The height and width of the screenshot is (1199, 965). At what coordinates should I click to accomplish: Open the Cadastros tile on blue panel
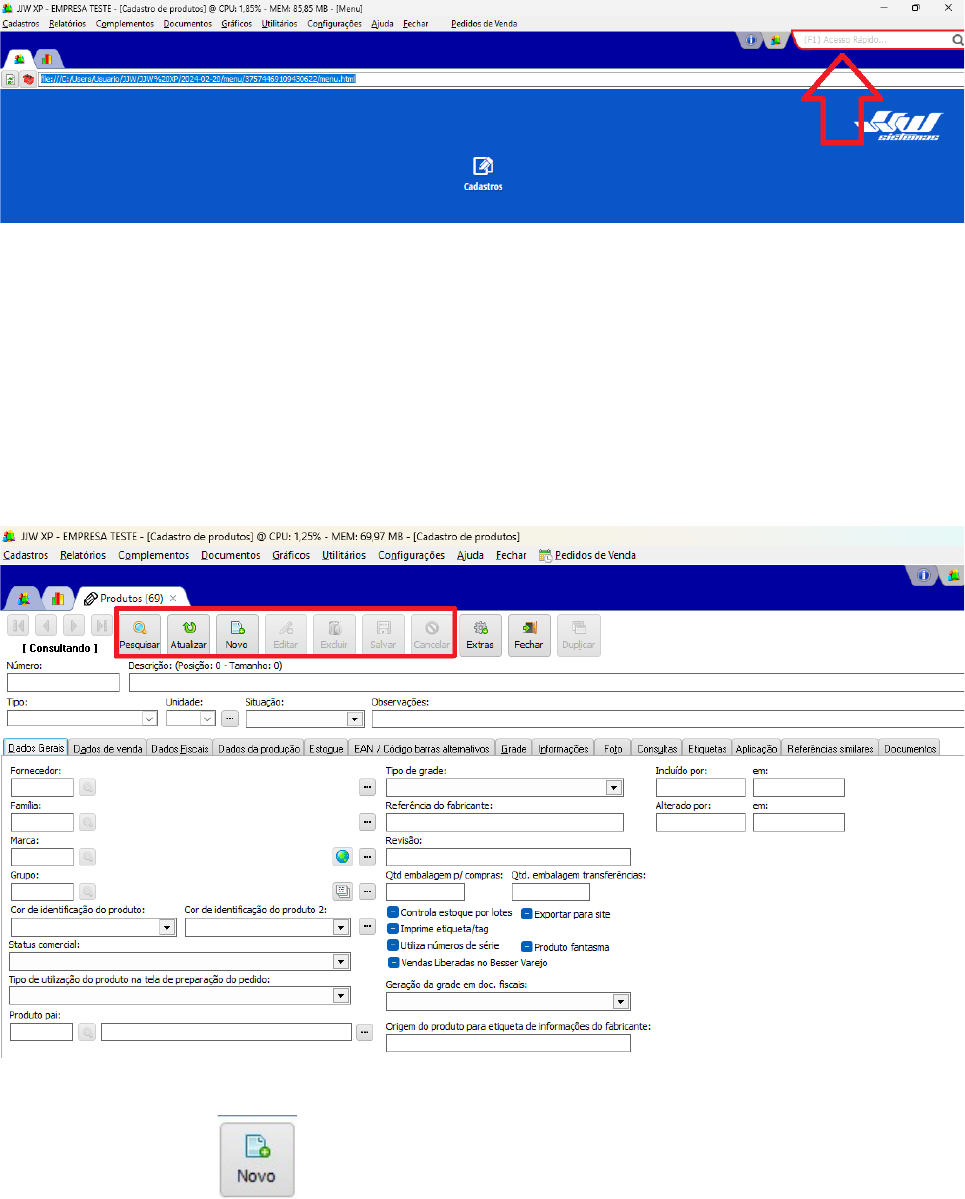pos(482,173)
